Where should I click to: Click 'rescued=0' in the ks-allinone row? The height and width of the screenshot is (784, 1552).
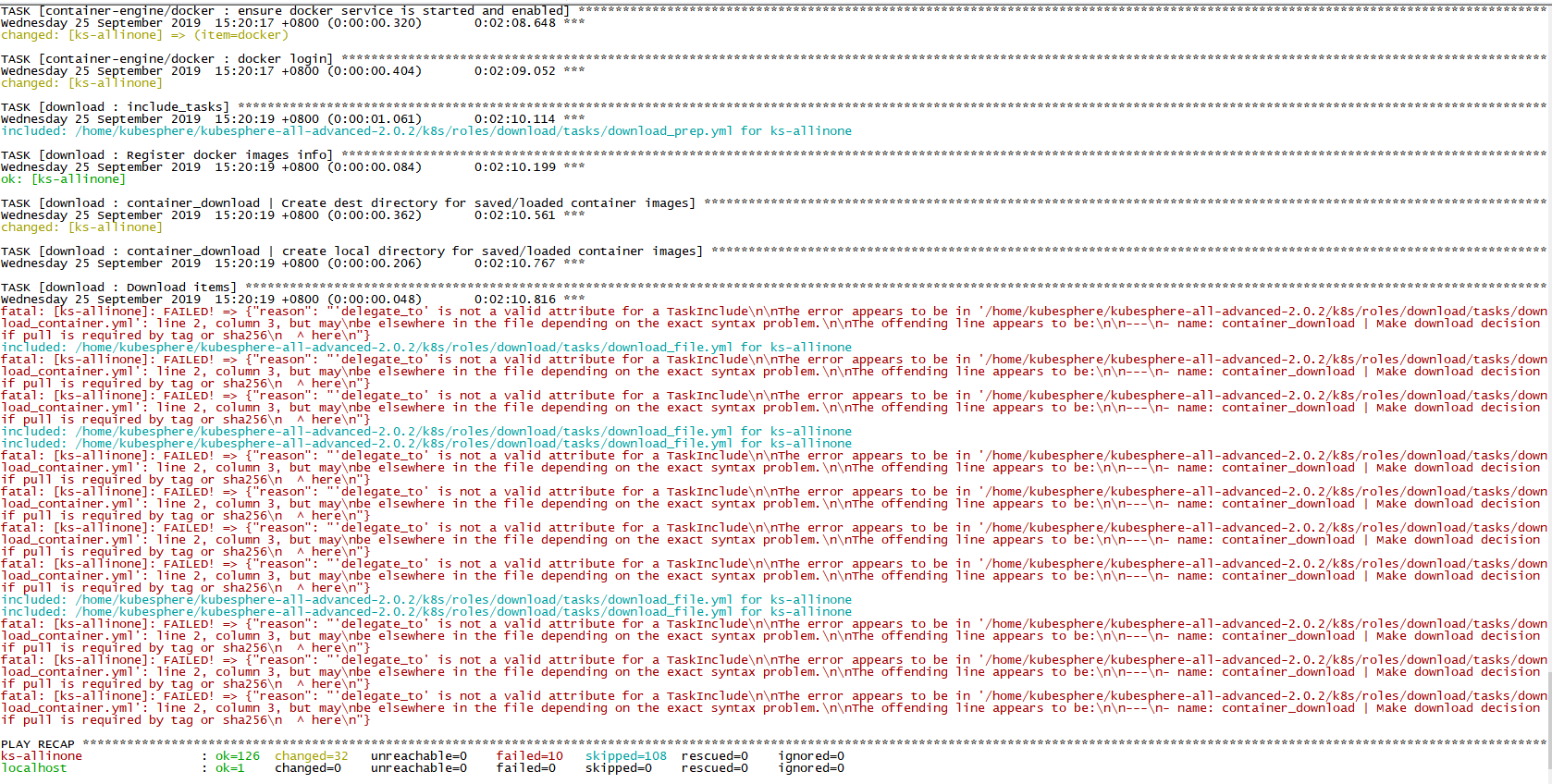click(715, 756)
